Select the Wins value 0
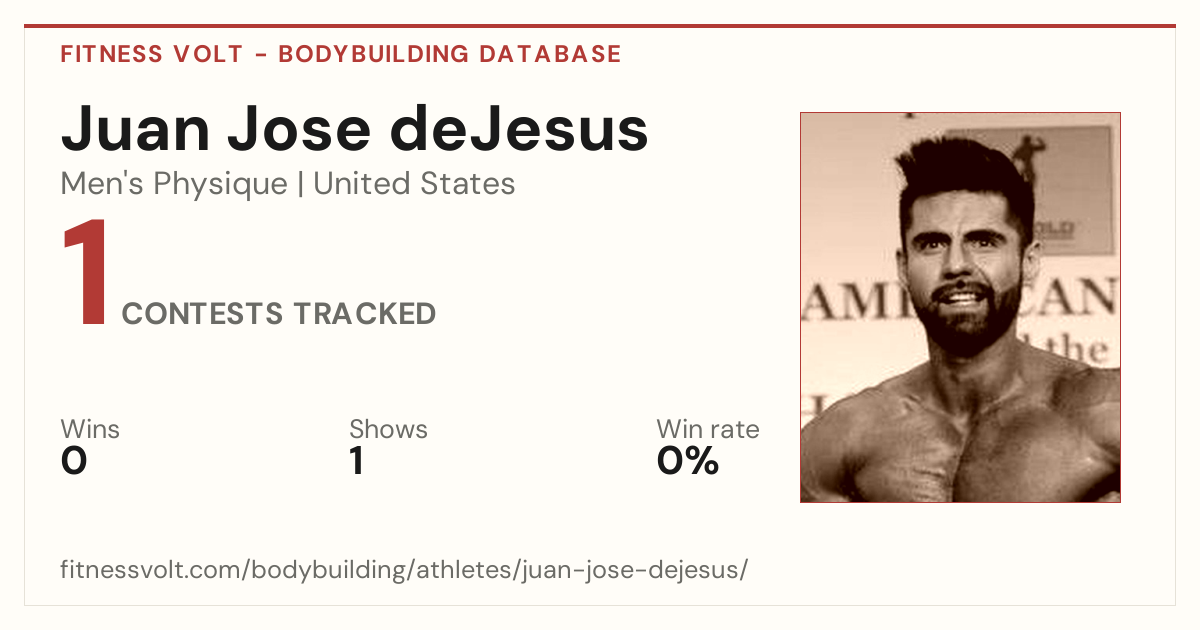The height and width of the screenshot is (630, 1200). [74, 461]
